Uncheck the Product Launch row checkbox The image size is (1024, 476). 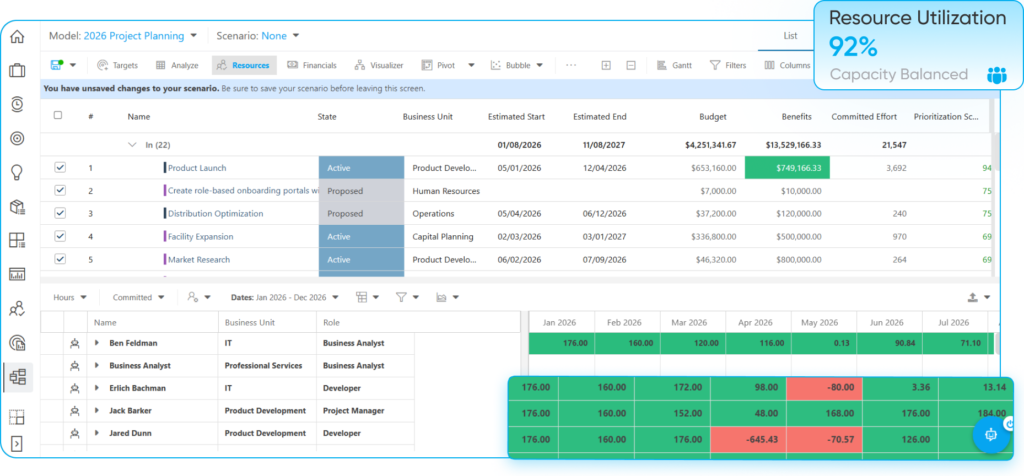60,167
